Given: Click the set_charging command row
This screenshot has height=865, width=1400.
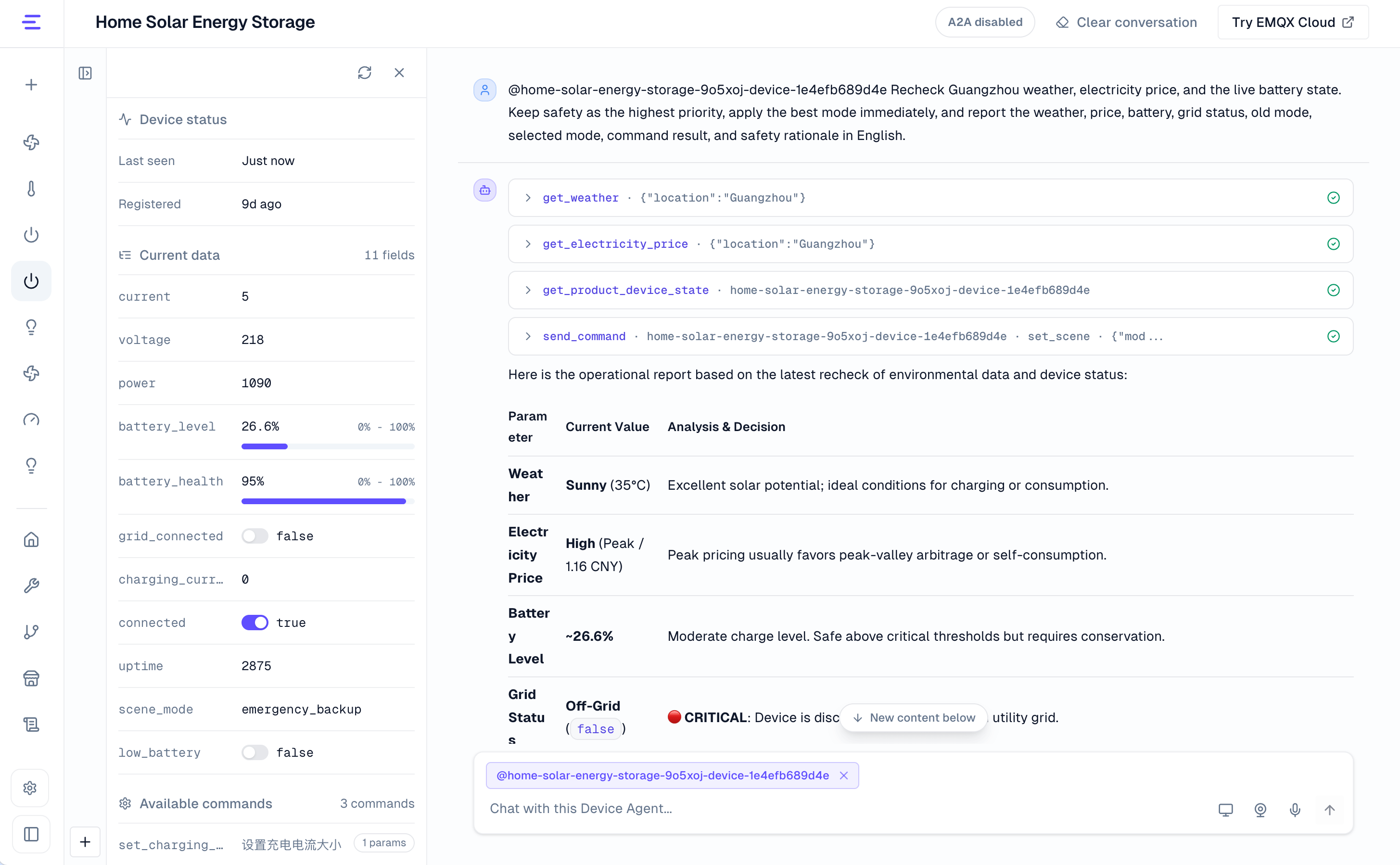Looking at the screenshot, I should point(266,844).
